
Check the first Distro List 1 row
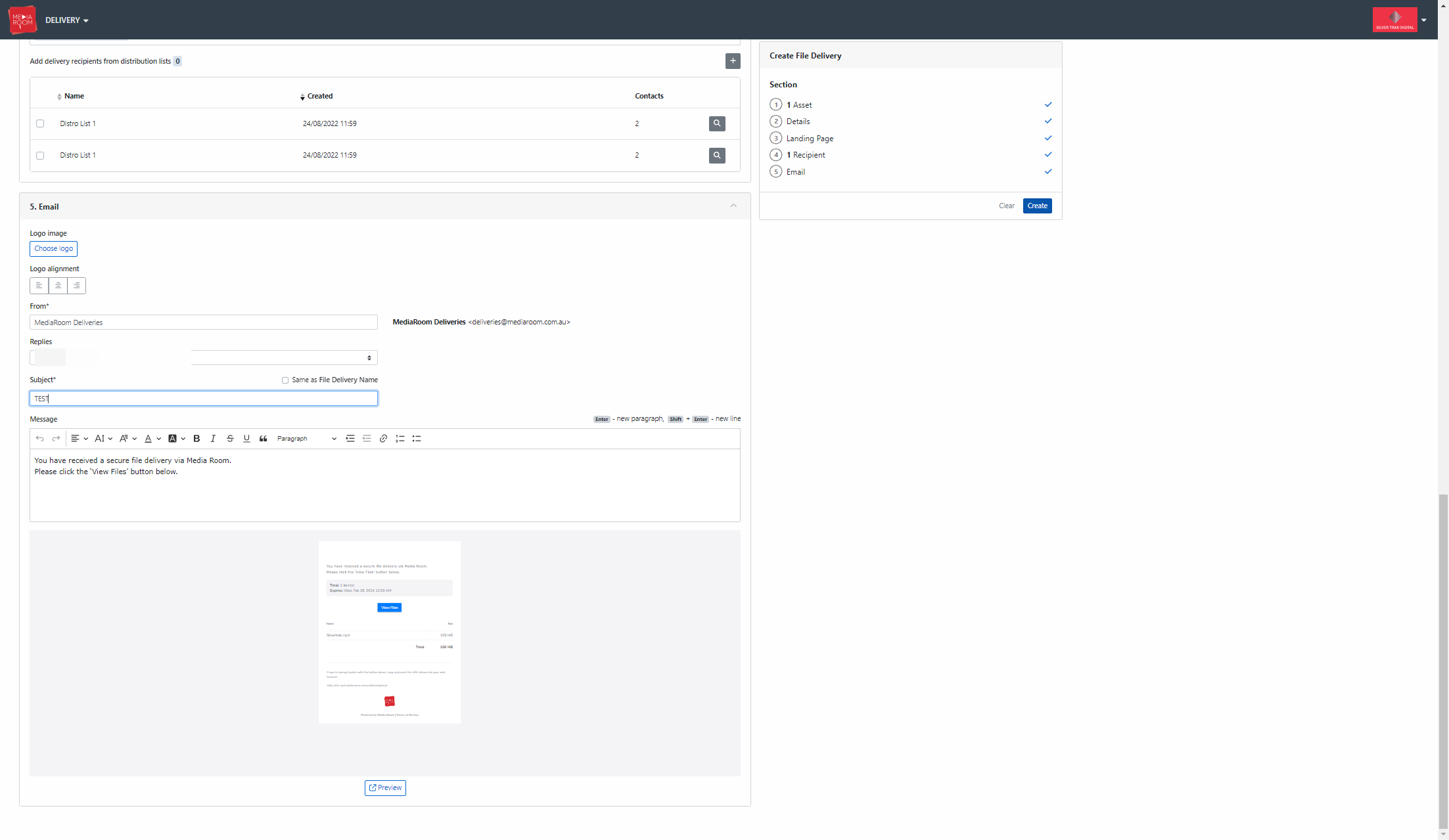[40, 123]
